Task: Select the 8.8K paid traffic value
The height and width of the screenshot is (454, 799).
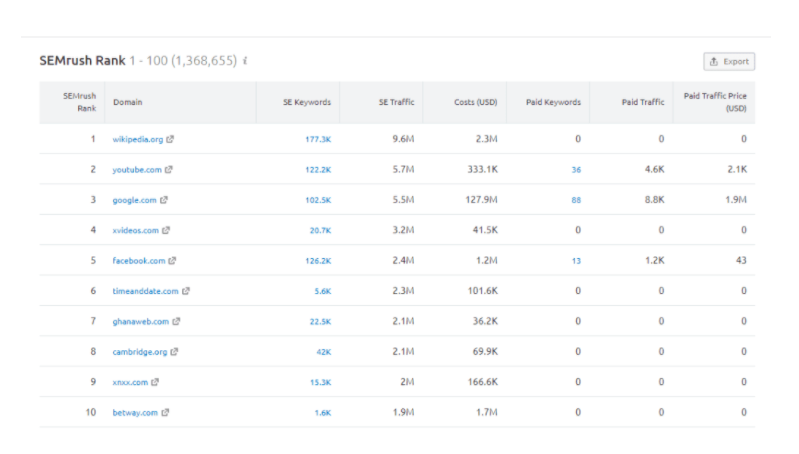Action: pyautogui.click(x=654, y=200)
